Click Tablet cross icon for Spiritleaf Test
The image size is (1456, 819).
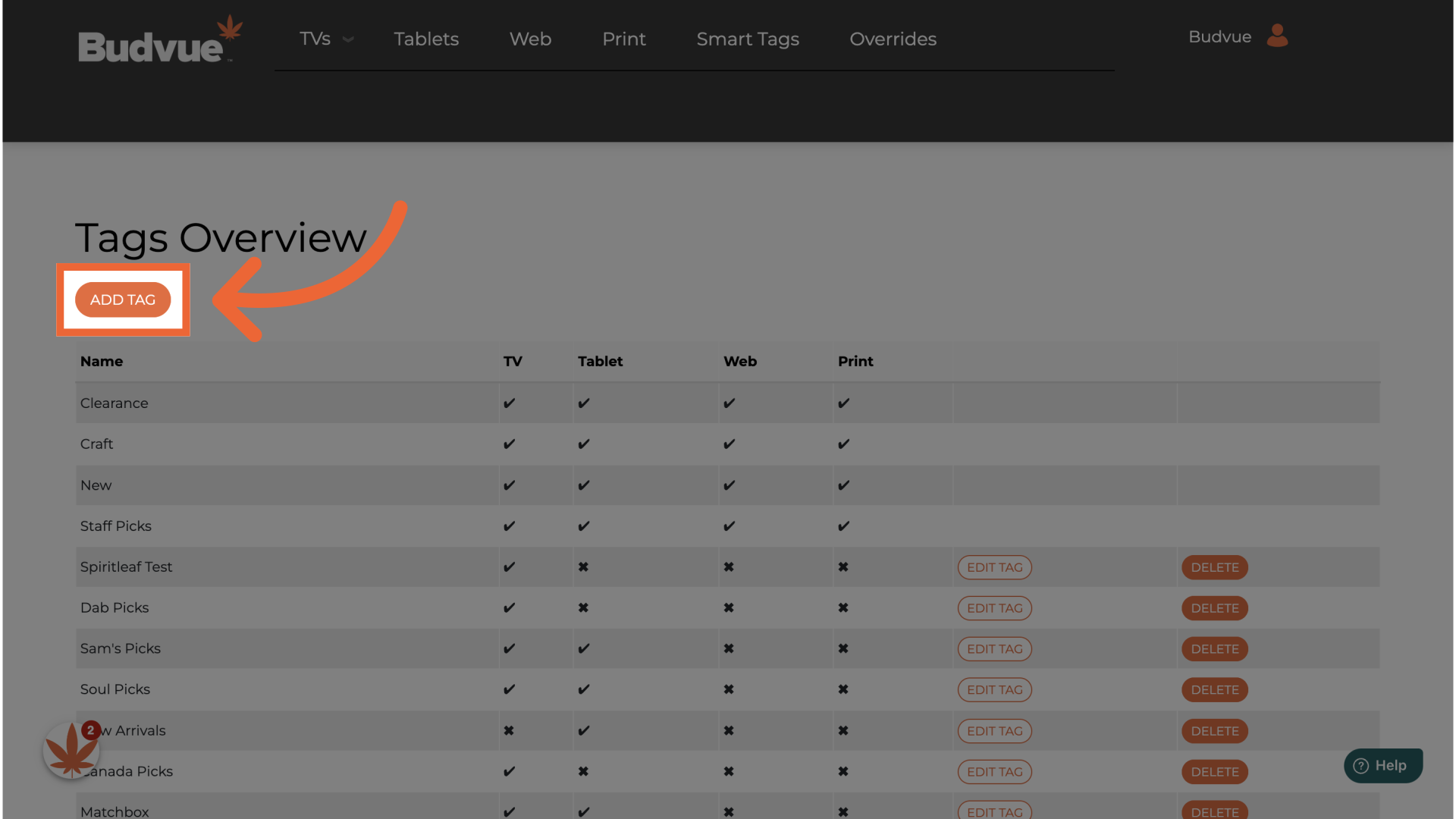click(583, 567)
